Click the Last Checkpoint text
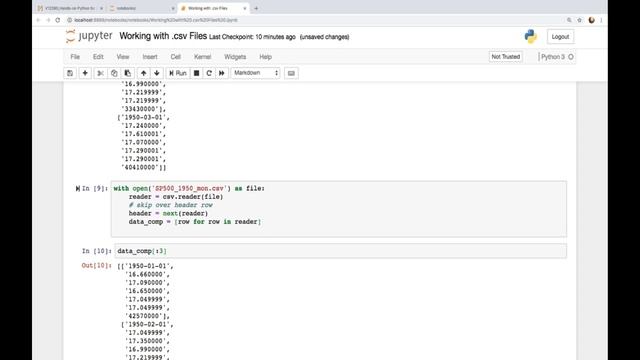The image size is (640, 360). [252, 37]
